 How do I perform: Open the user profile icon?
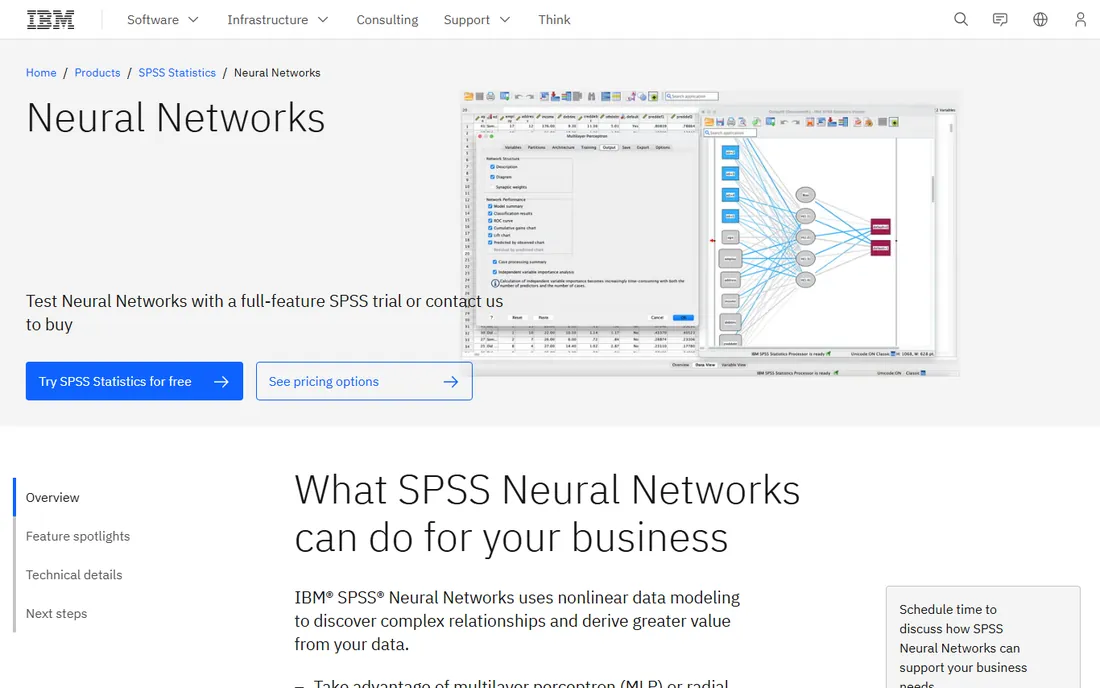click(1080, 20)
